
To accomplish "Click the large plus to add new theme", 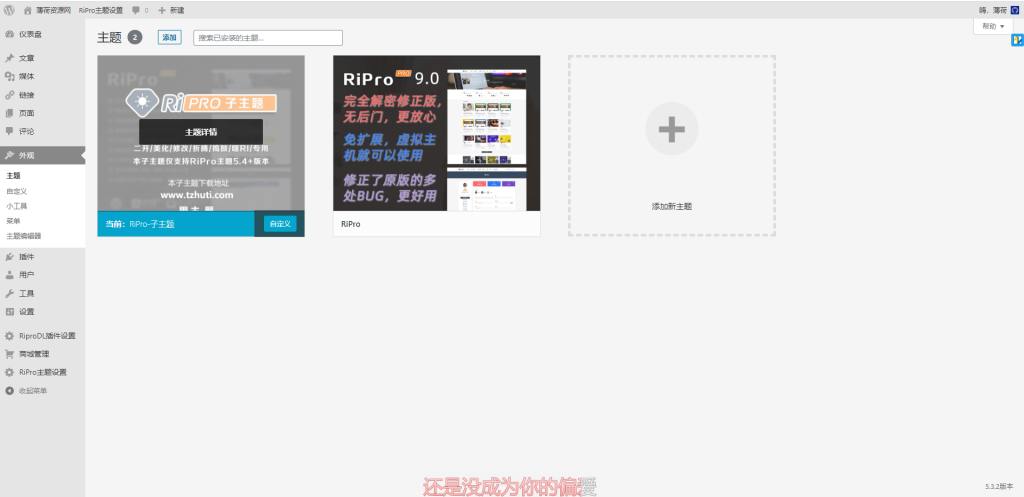I will pyautogui.click(x=671, y=129).
